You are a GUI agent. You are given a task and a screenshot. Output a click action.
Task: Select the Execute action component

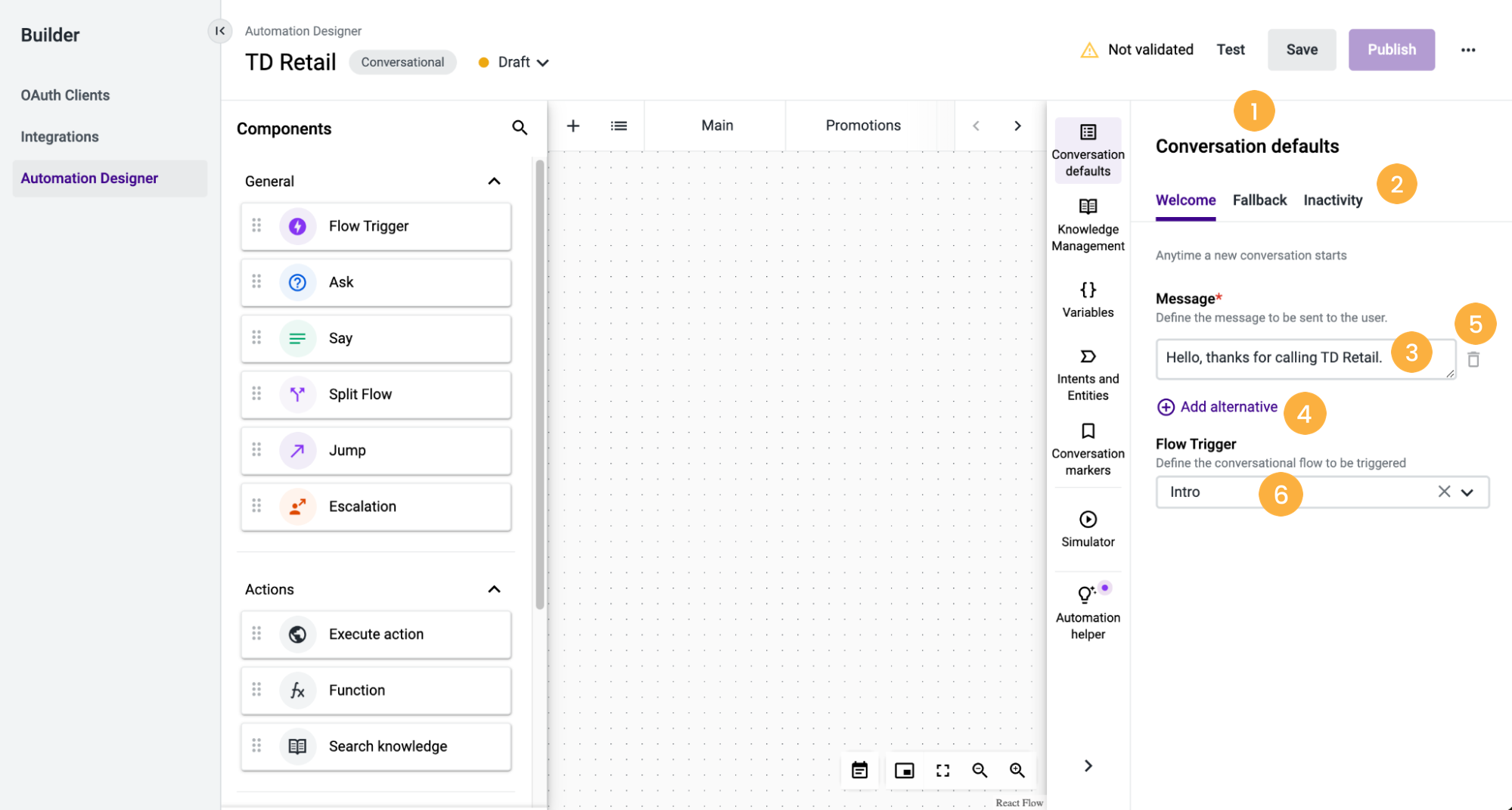click(376, 634)
